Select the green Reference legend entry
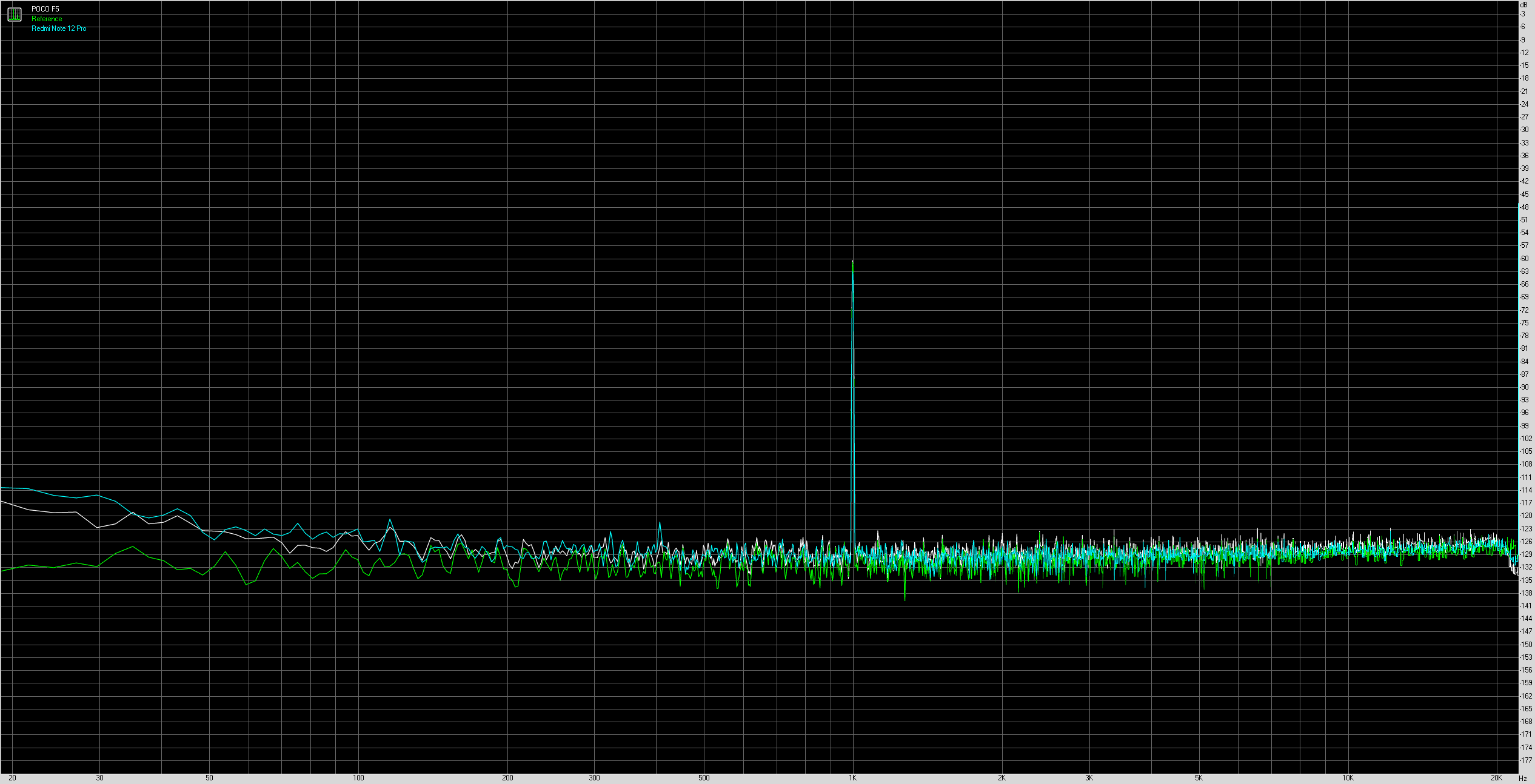The height and width of the screenshot is (784, 1535). click(47, 19)
